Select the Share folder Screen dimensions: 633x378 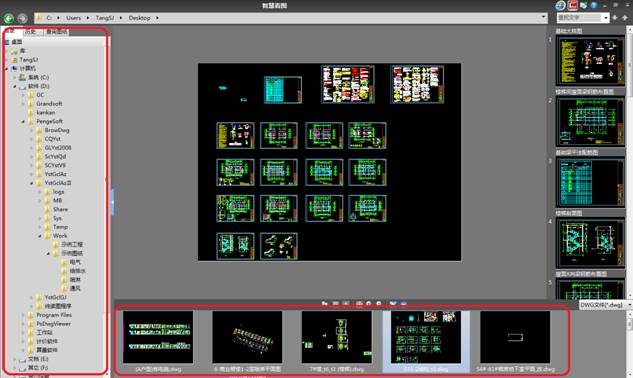(60, 210)
